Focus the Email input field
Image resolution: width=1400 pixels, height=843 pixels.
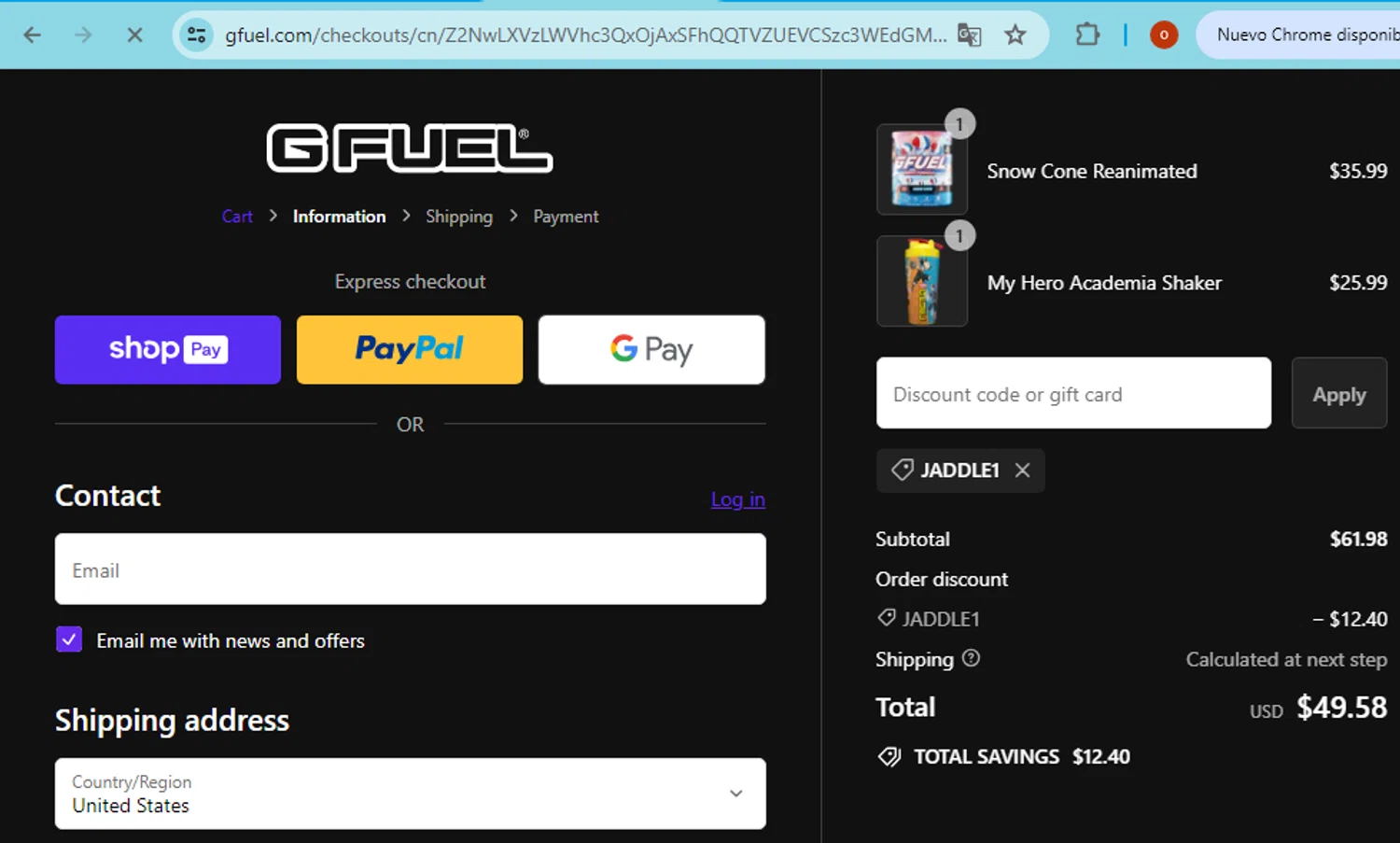(411, 569)
